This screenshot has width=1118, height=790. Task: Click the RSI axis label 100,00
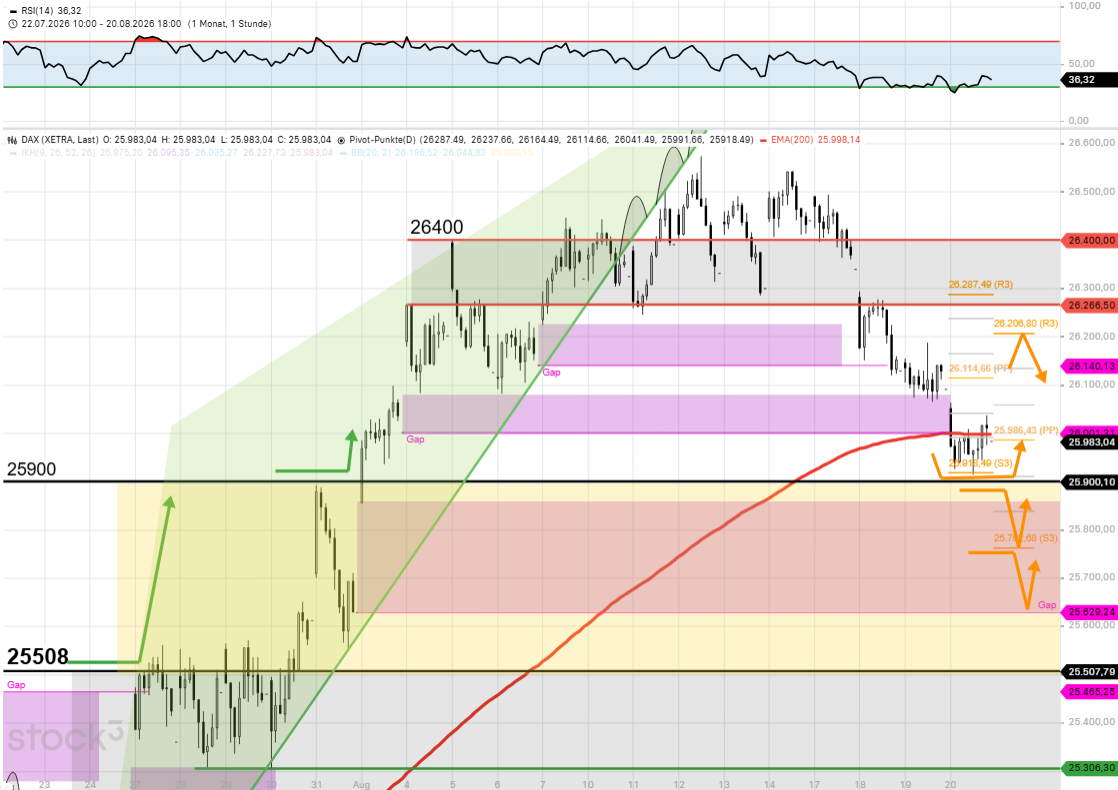tap(1084, 6)
